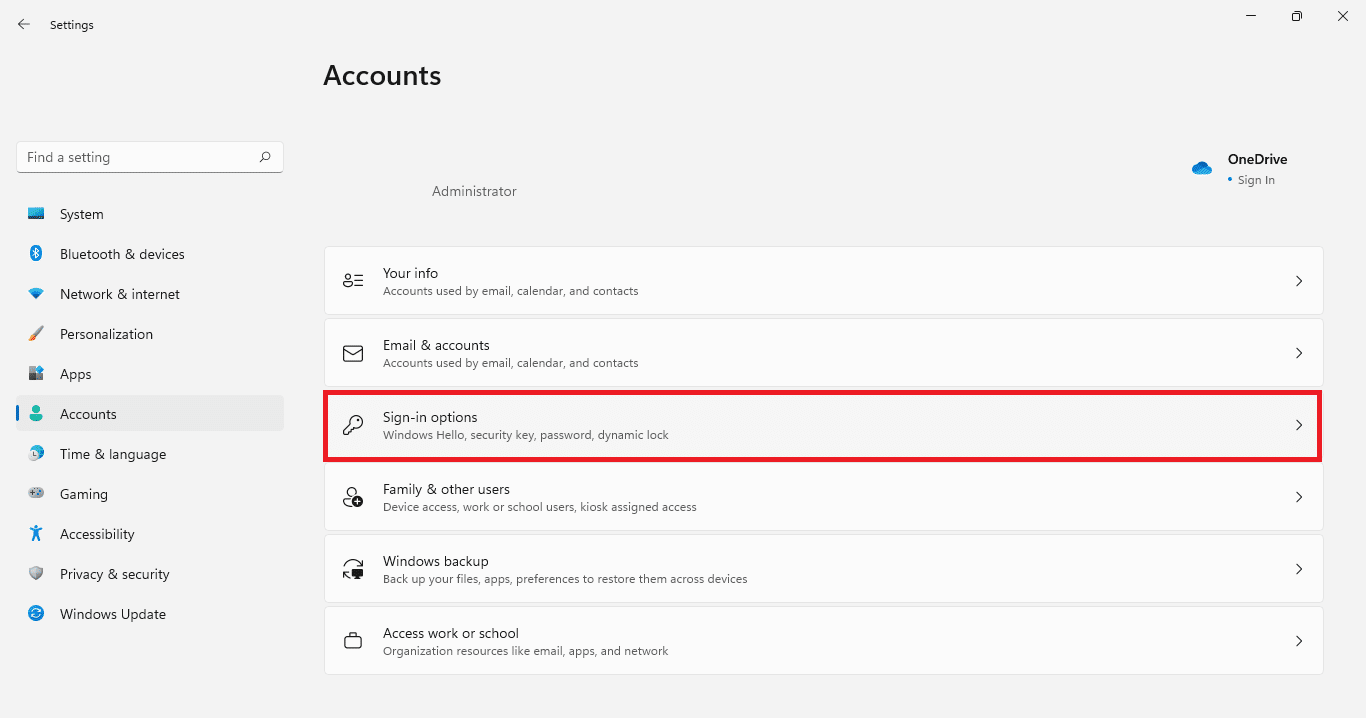This screenshot has height=718, width=1366.
Task: Switch to Time & language section
Action: click(x=112, y=454)
